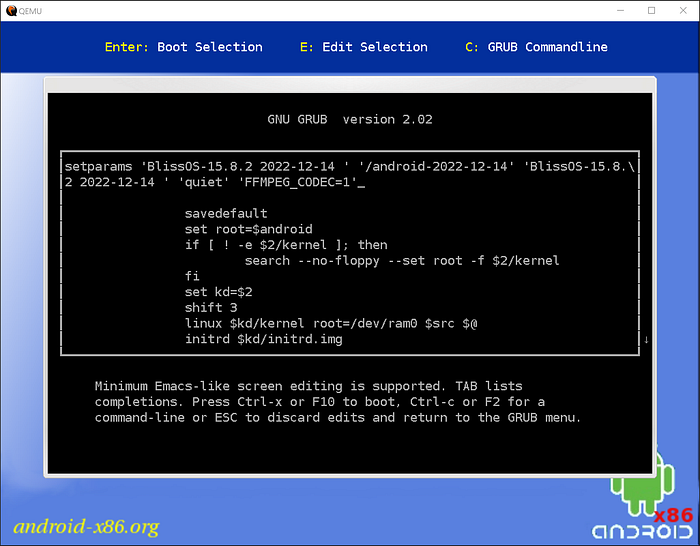Click the 'initrd $kd/initrd.img' line

[264, 339]
